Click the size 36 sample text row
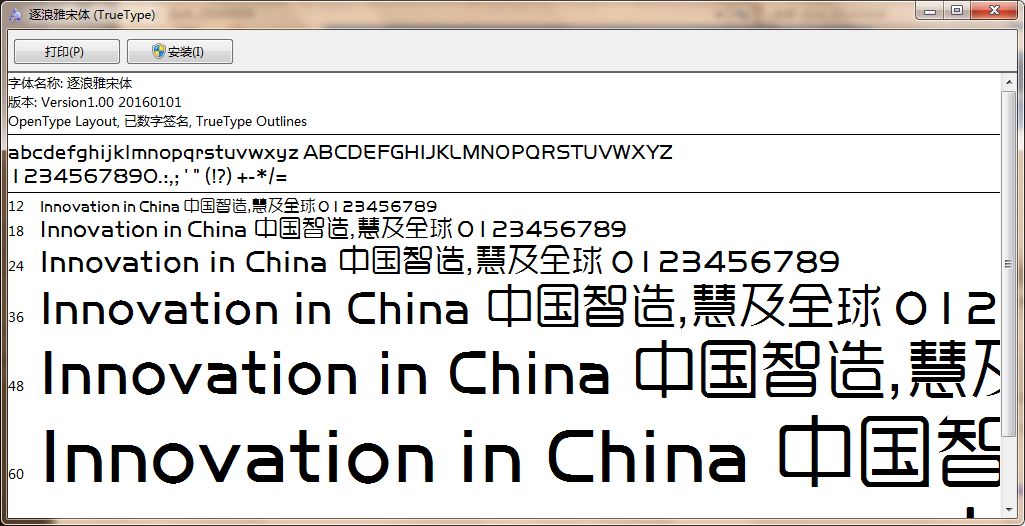Viewport: 1025px width, 526px height. tap(520, 308)
